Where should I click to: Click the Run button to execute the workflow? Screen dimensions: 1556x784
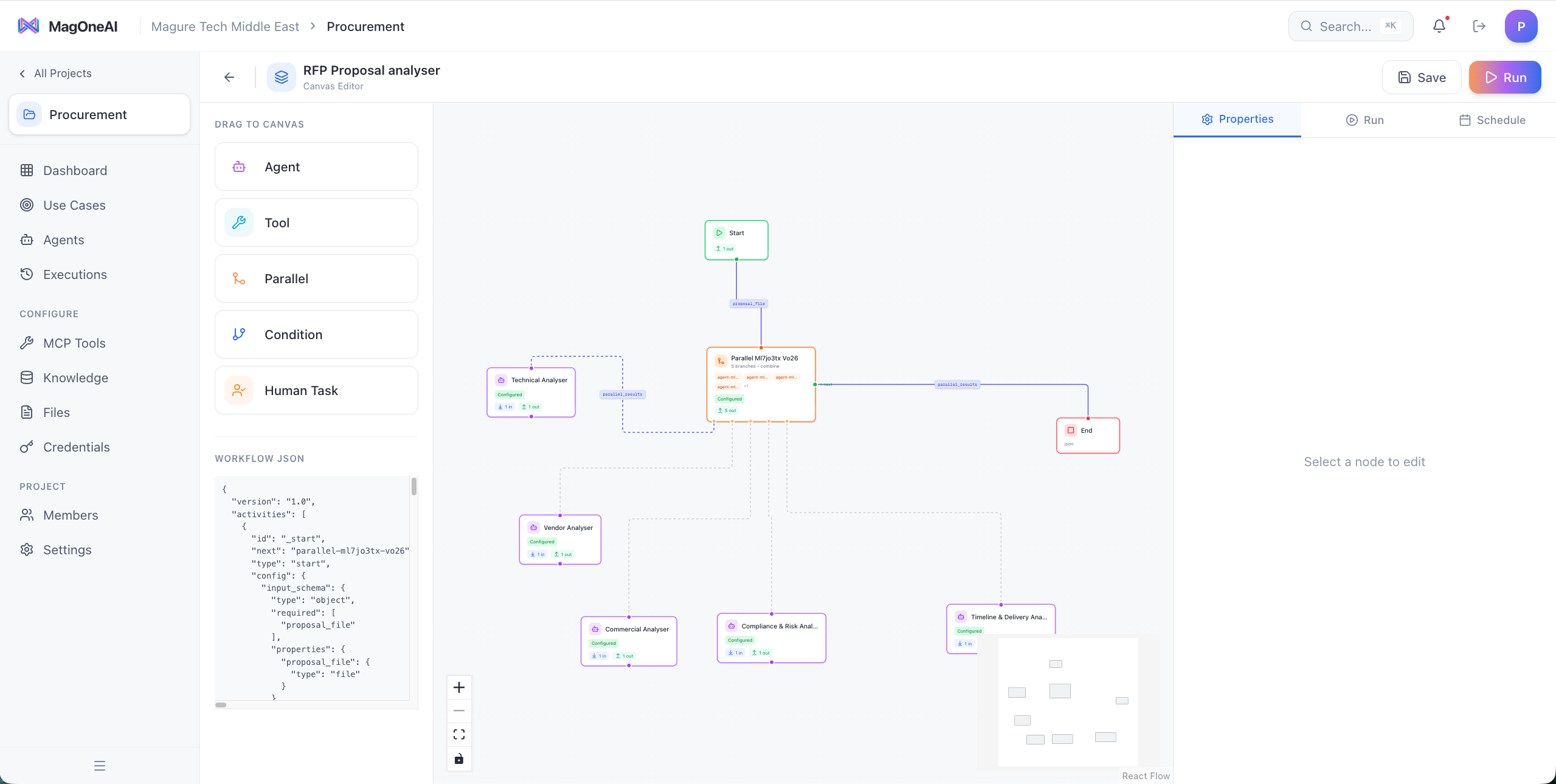point(1504,77)
